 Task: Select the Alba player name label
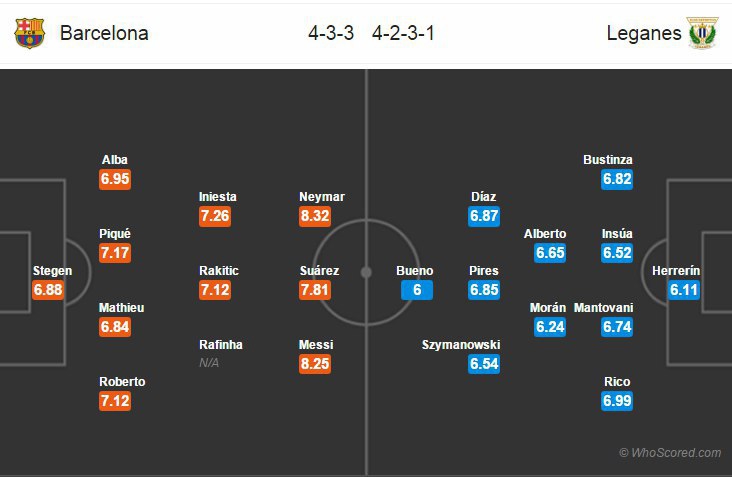coord(115,160)
